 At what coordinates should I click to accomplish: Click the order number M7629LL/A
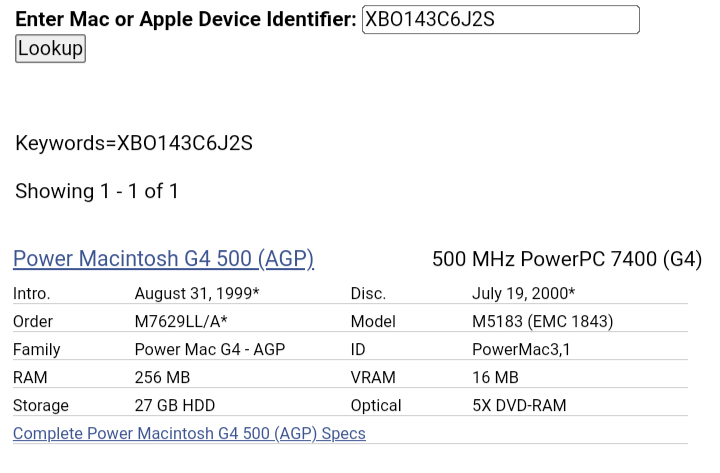[x=181, y=321]
